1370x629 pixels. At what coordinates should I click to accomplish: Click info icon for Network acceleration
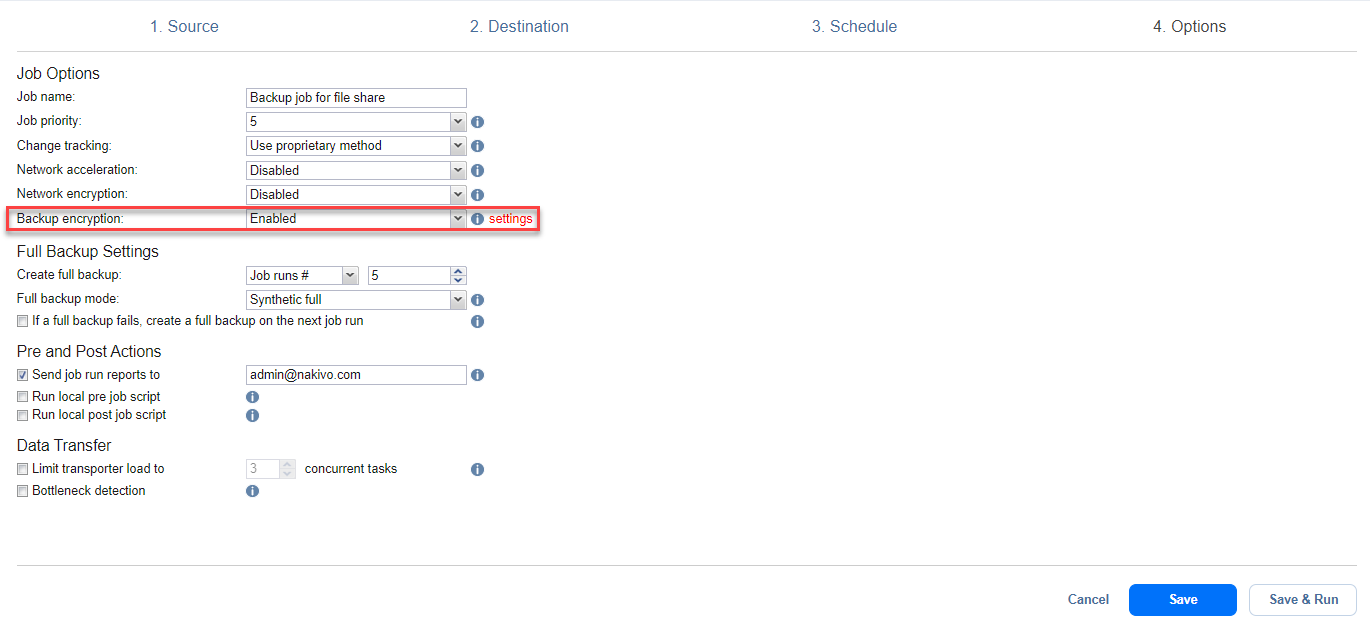click(477, 171)
